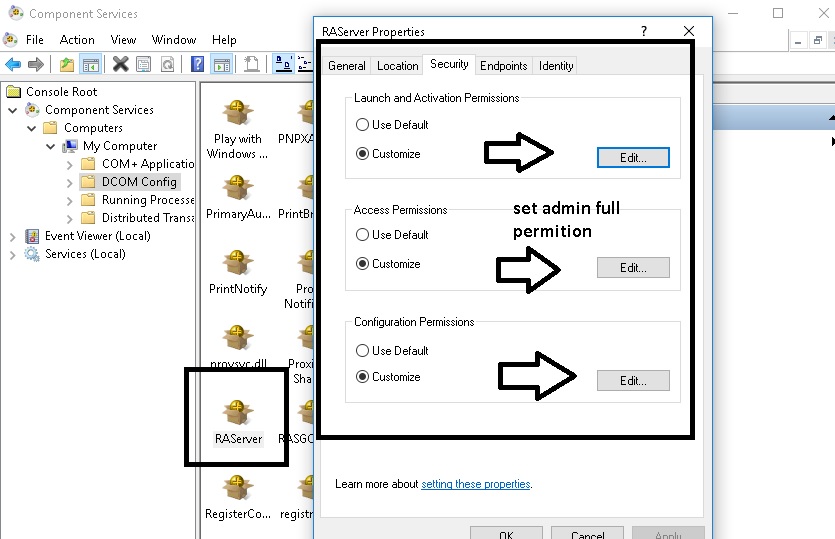The height and width of the screenshot is (539, 835).
Task: Switch to the General tab
Action: [x=347, y=66]
